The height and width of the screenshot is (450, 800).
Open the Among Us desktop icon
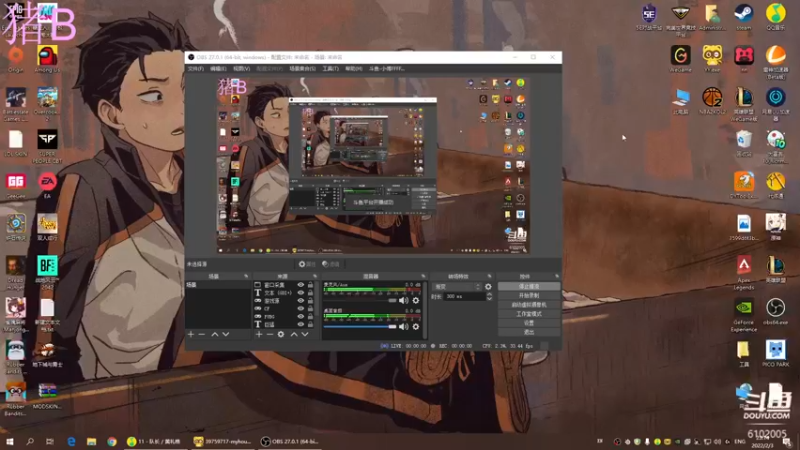[x=47, y=59]
